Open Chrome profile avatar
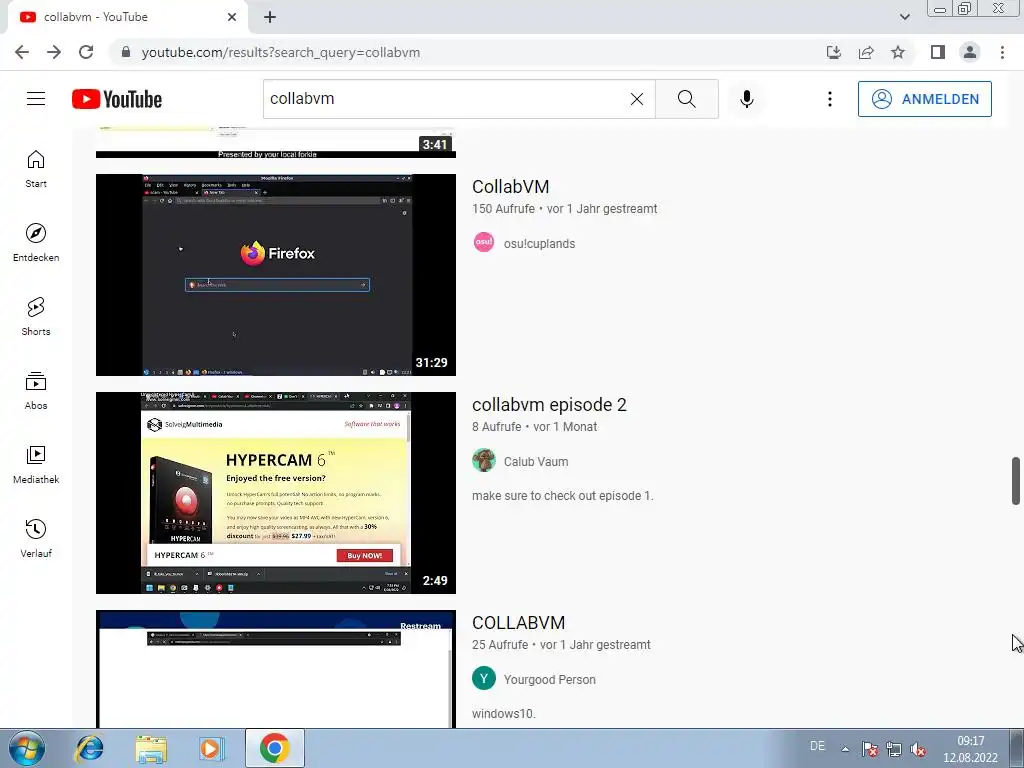The image size is (1024, 768). pyautogui.click(x=970, y=52)
